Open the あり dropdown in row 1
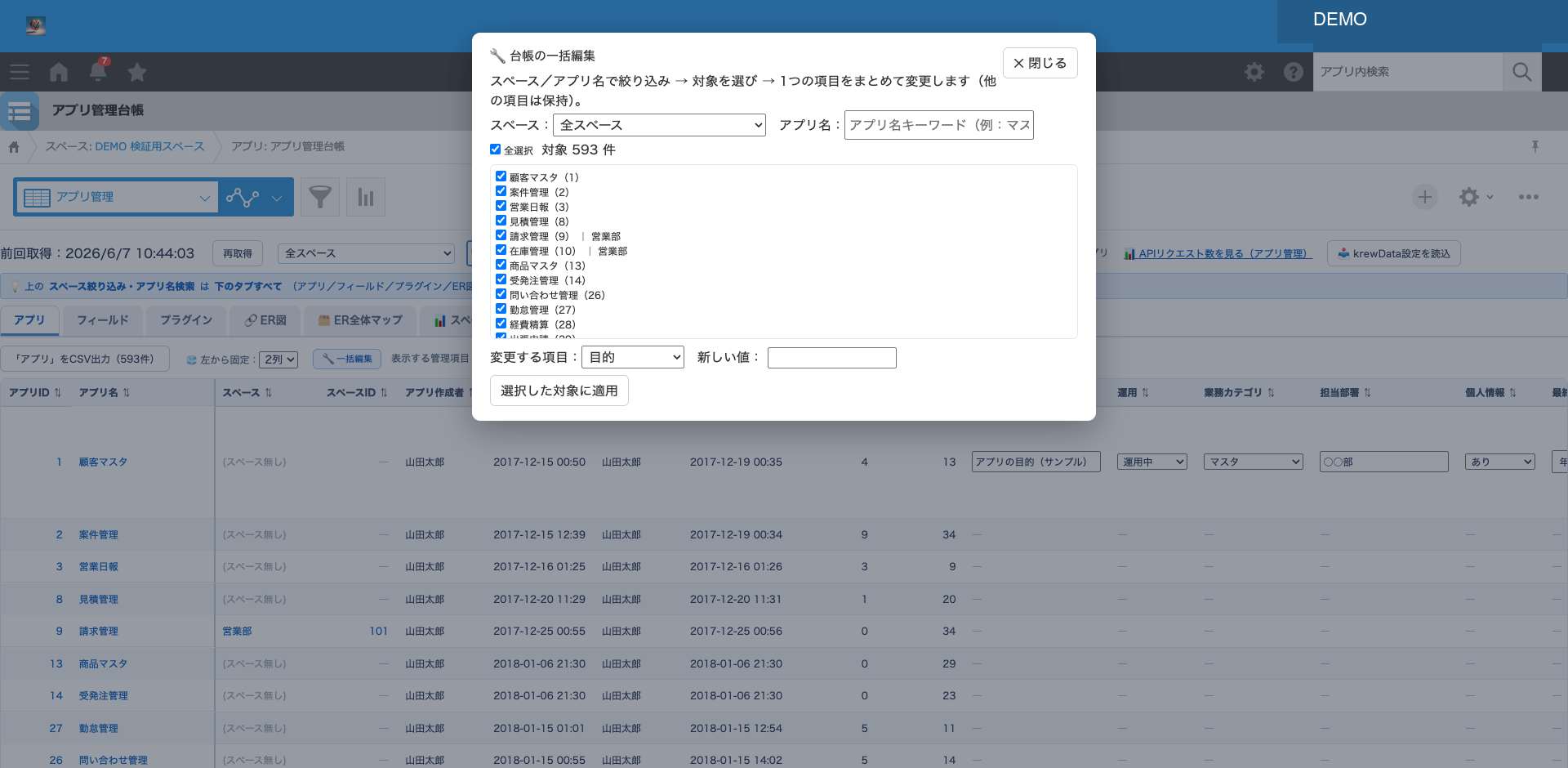Screen dimensions: 1568x768 1500,462
